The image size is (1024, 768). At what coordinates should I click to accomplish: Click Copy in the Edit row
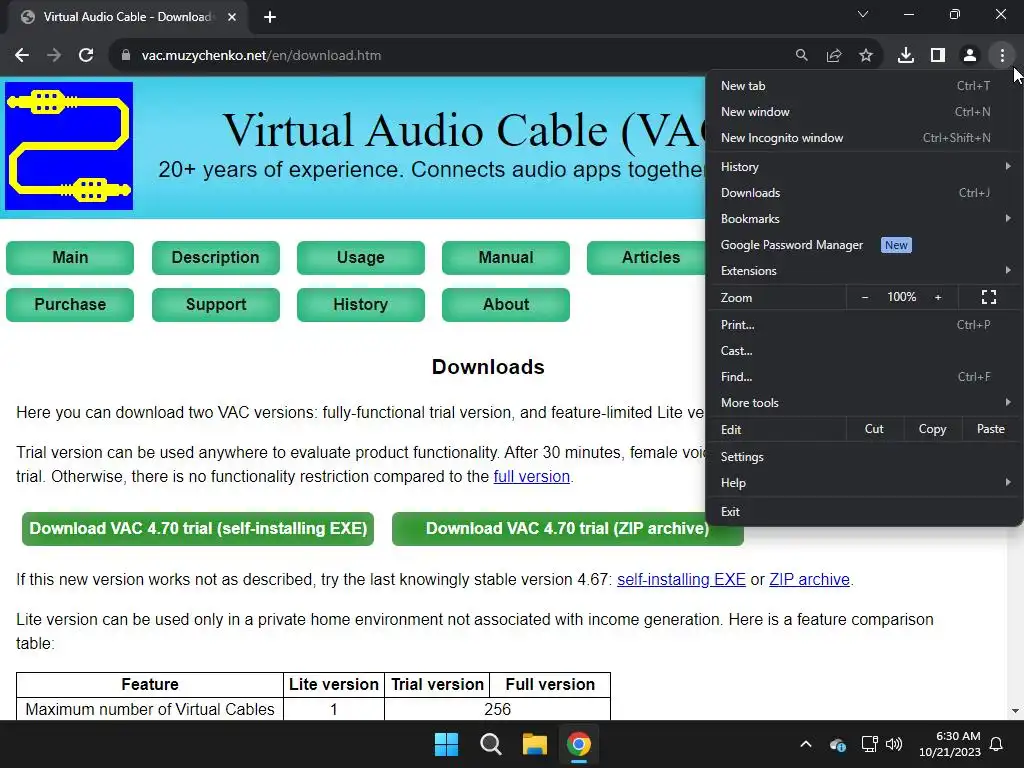[x=932, y=429]
